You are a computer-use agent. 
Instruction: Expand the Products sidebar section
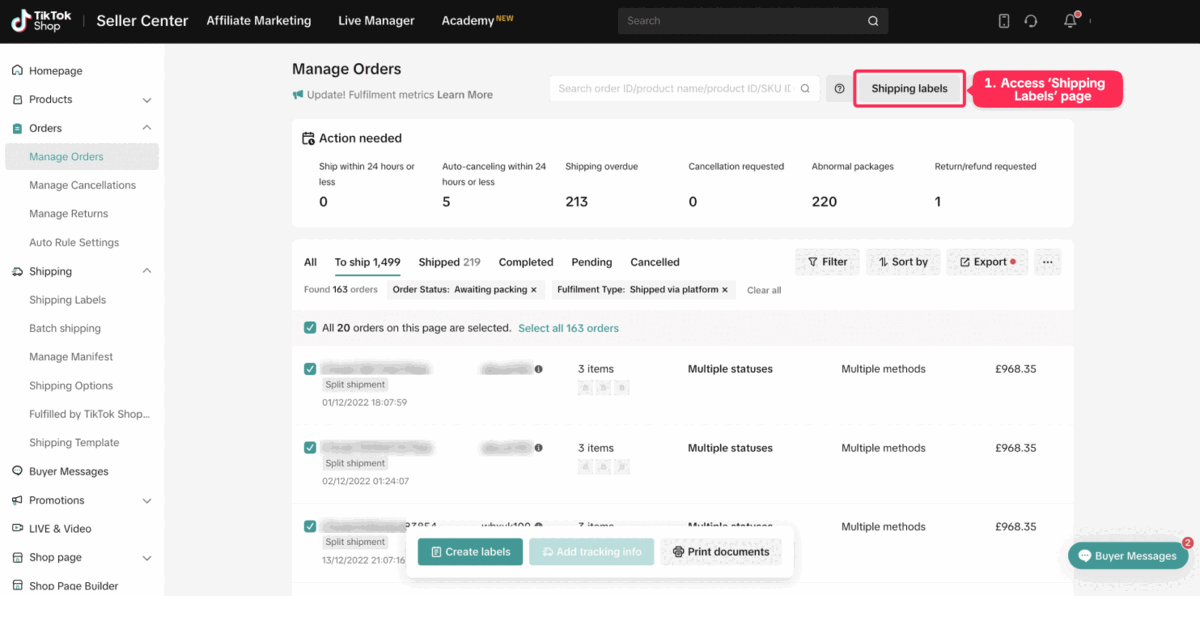pyautogui.click(x=147, y=100)
